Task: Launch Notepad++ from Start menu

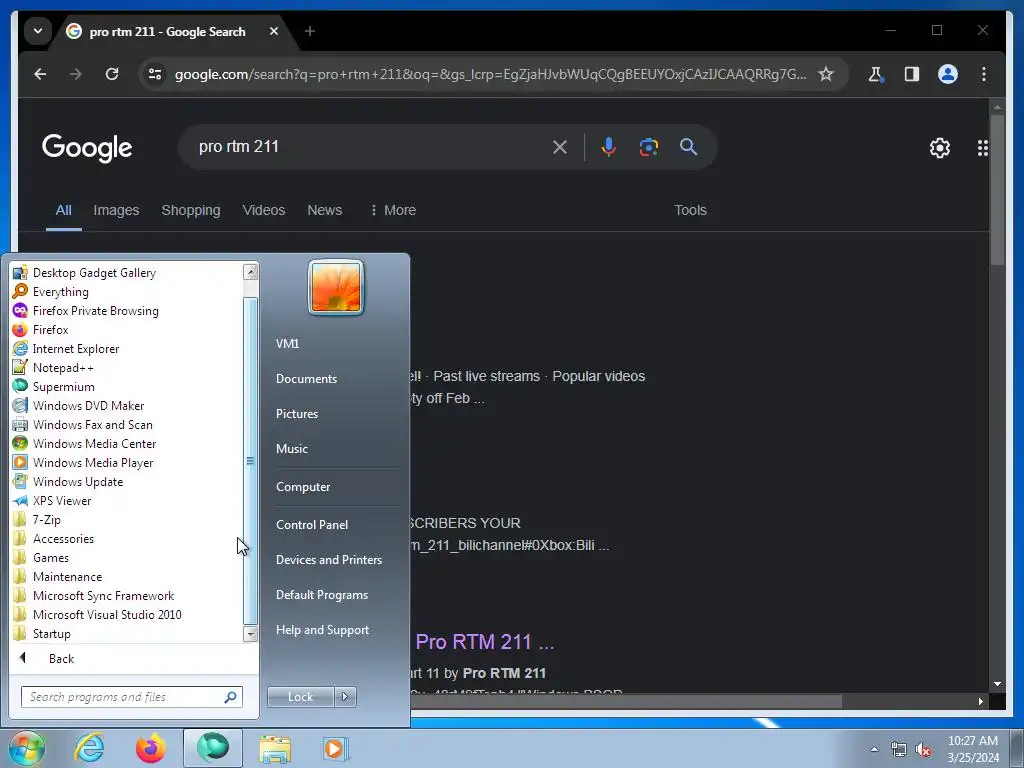Action: click(x=63, y=368)
